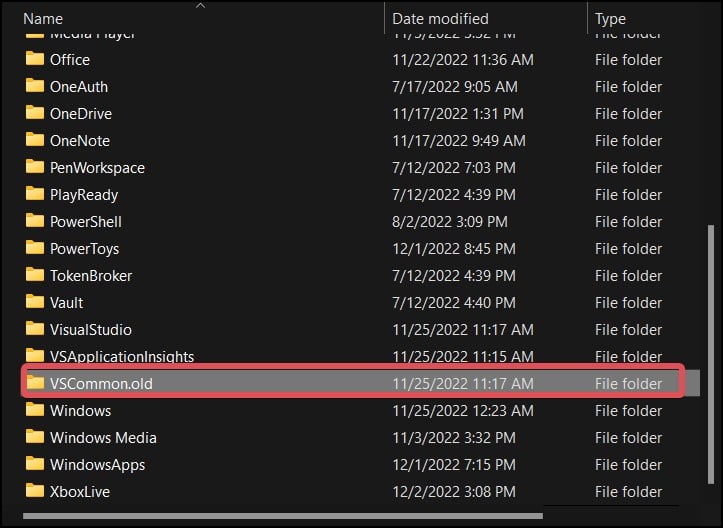Click the date 12/1/2022 7:15 PM
Screen dimensions: 723x528
[x=454, y=465]
